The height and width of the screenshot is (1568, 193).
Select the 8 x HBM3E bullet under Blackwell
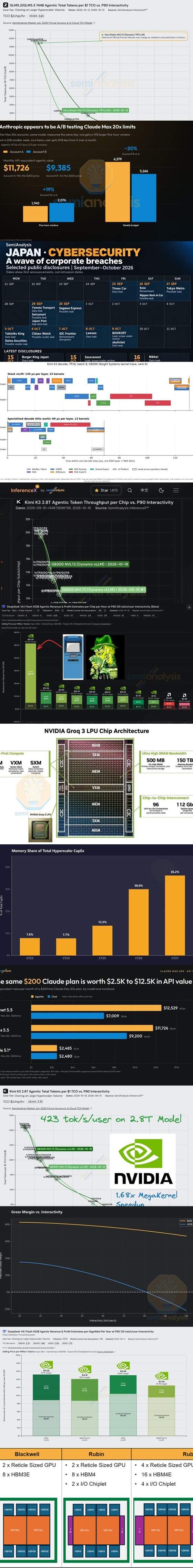point(16,1474)
